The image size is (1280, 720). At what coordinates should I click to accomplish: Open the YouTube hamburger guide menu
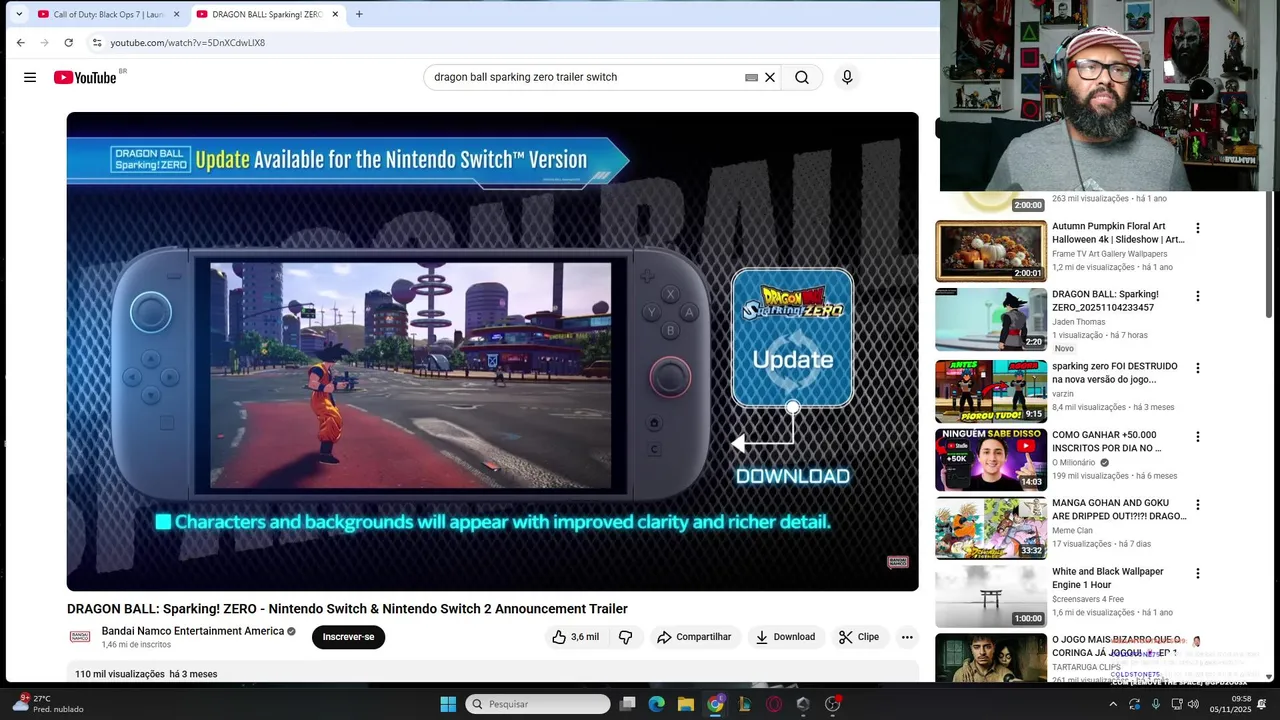(x=30, y=77)
